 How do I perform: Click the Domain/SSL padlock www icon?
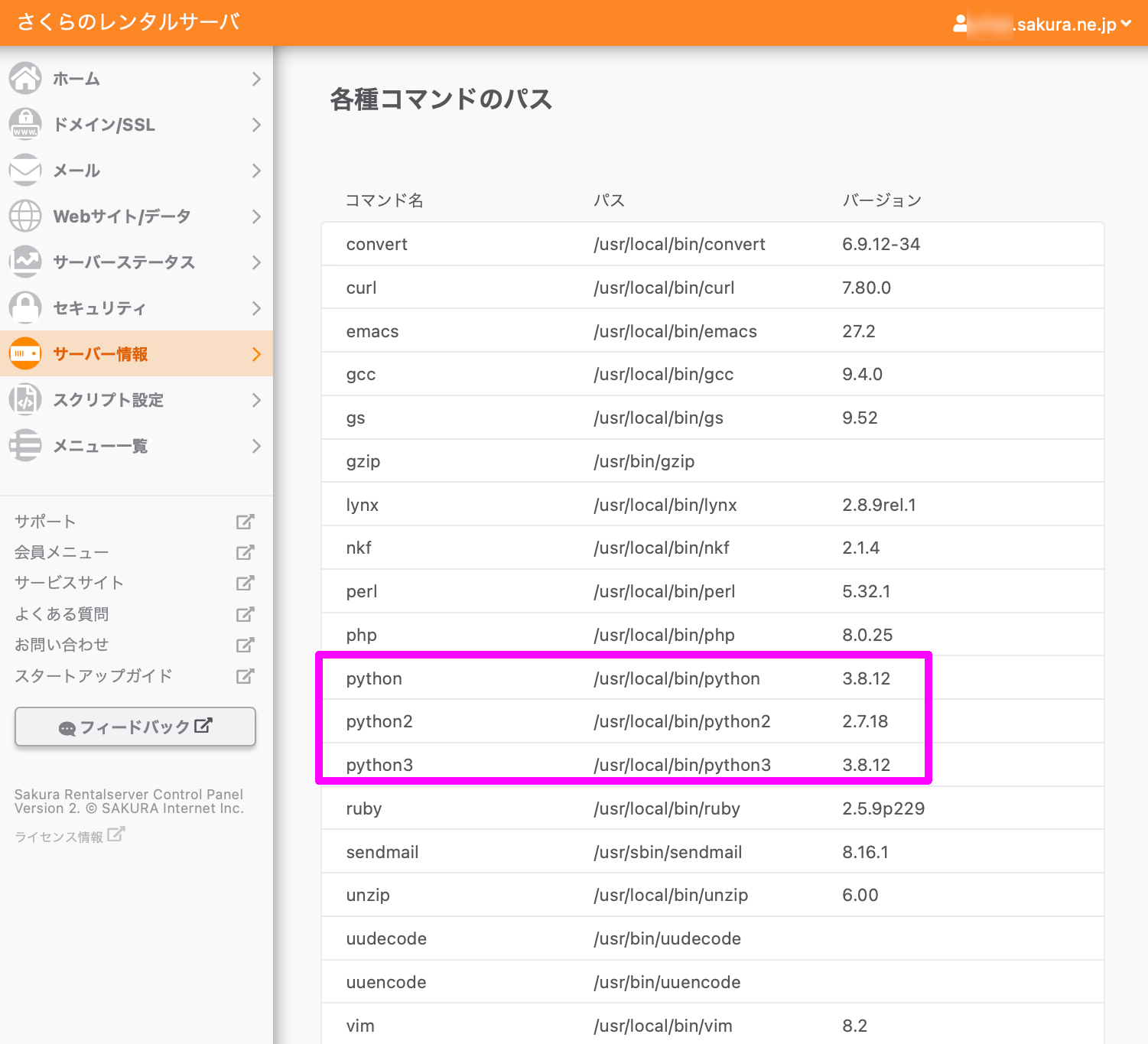(25, 124)
